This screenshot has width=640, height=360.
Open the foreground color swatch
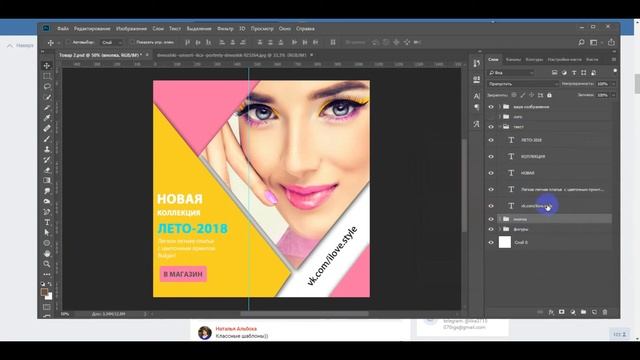pos(44,292)
